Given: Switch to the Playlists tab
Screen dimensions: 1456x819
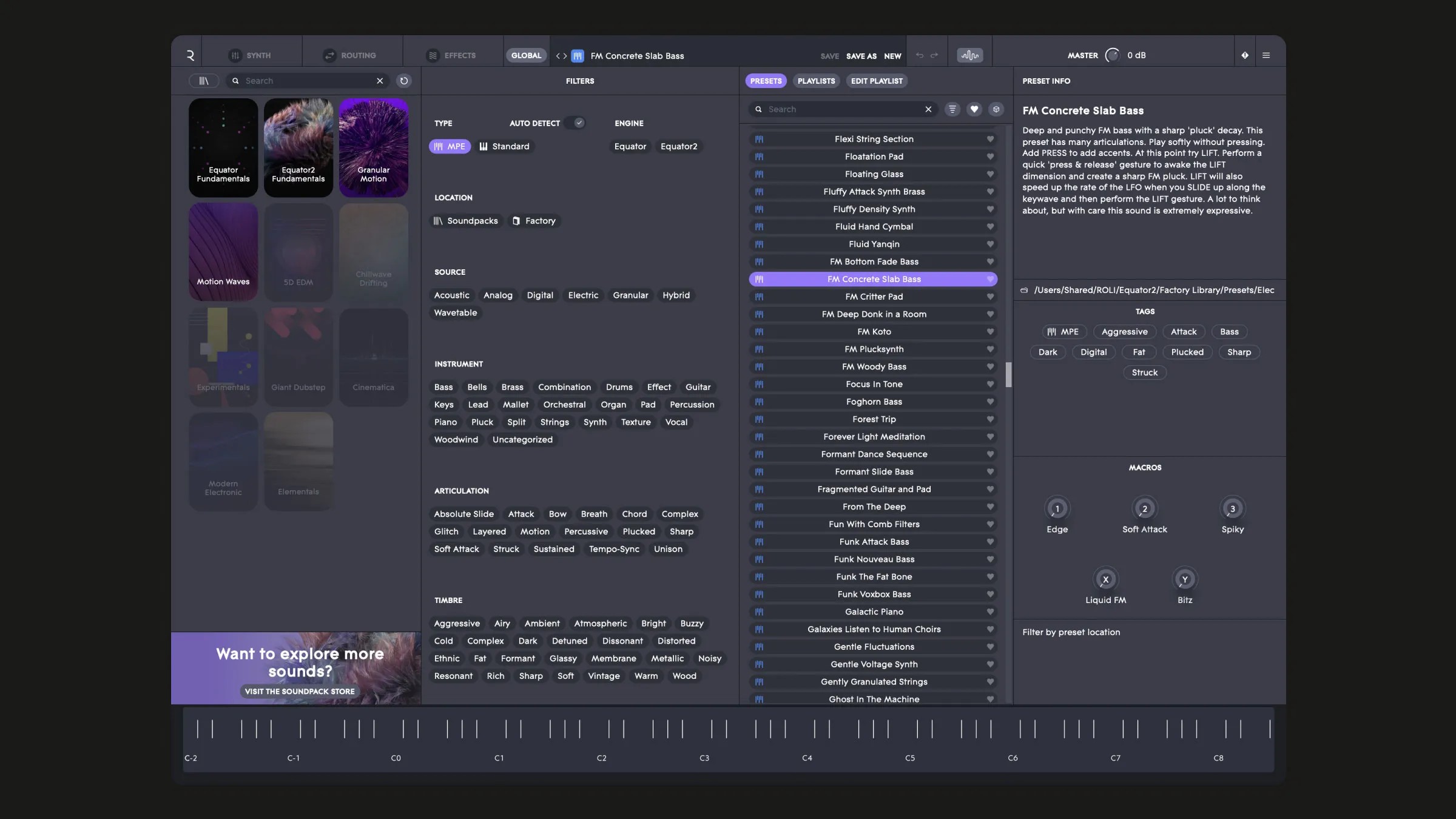Looking at the screenshot, I should pos(816,81).
